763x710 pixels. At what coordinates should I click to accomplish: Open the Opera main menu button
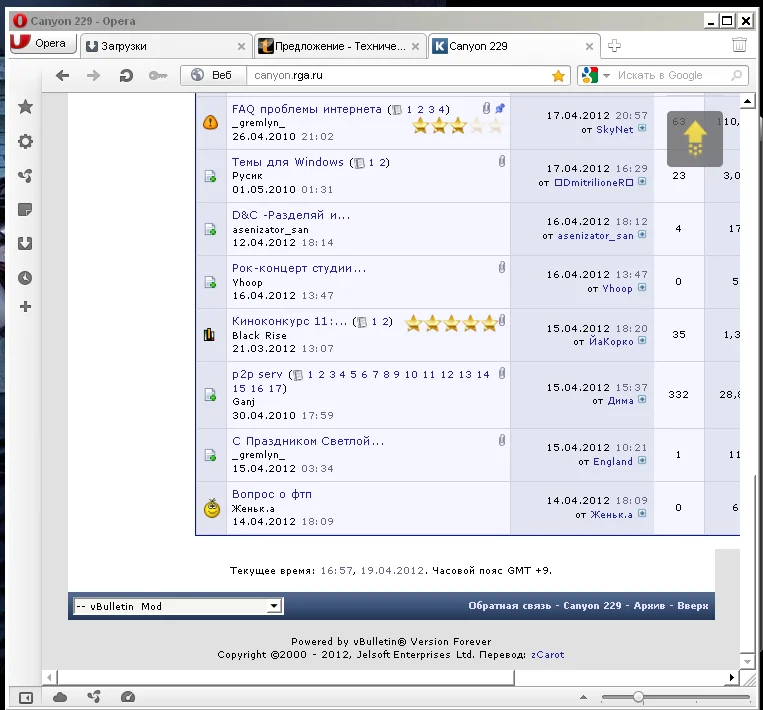click(38, 43)
